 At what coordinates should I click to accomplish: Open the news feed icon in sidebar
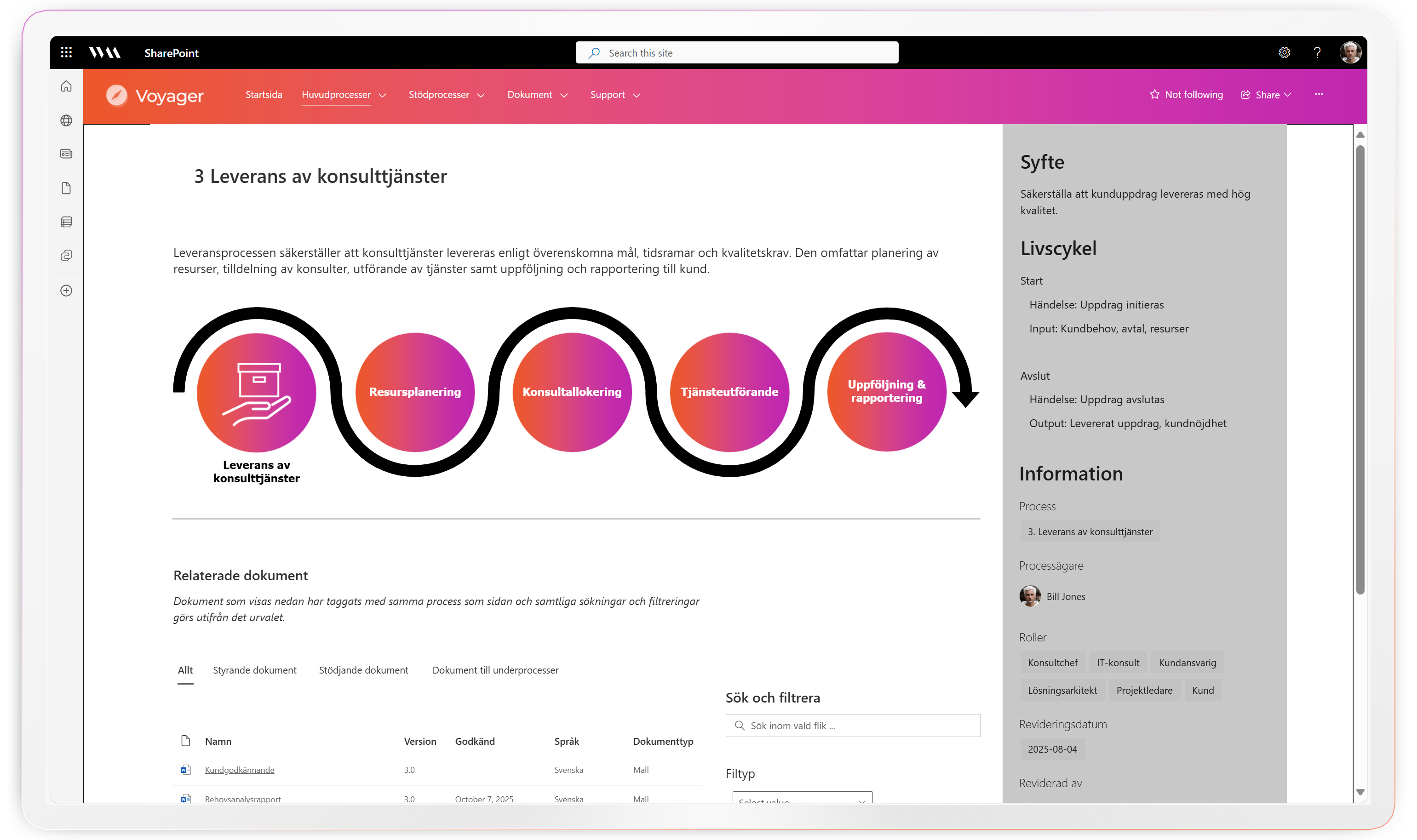click(66, 154)
